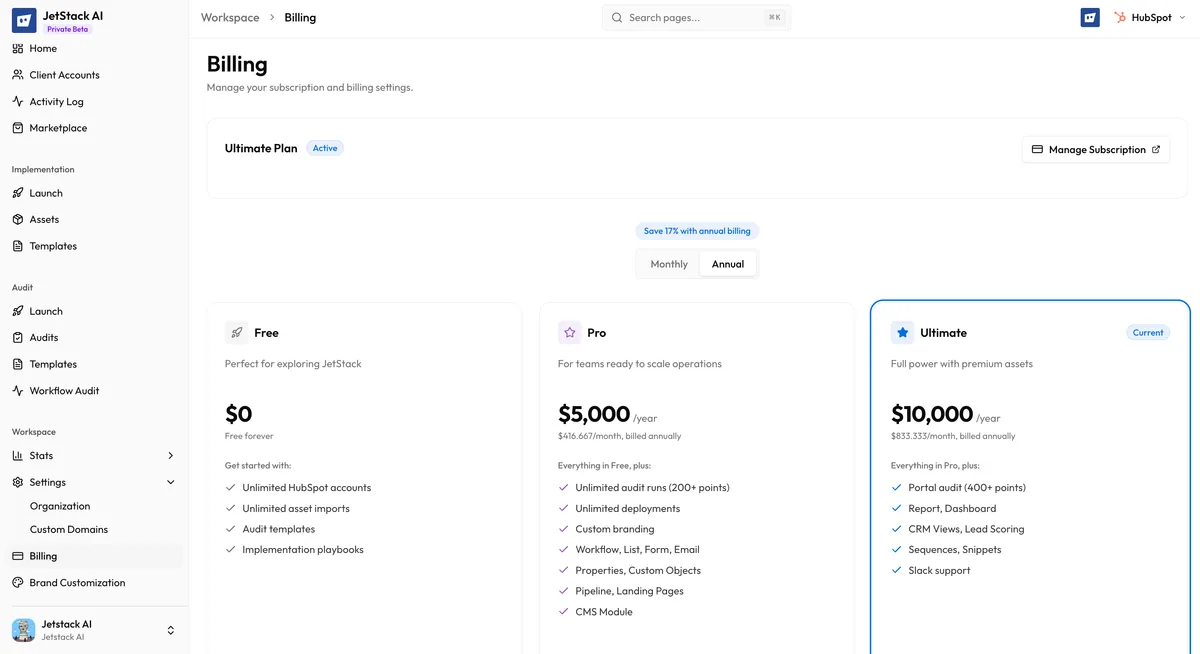
Task: Expand the Stats section chevron
Action: pos(171,455)
